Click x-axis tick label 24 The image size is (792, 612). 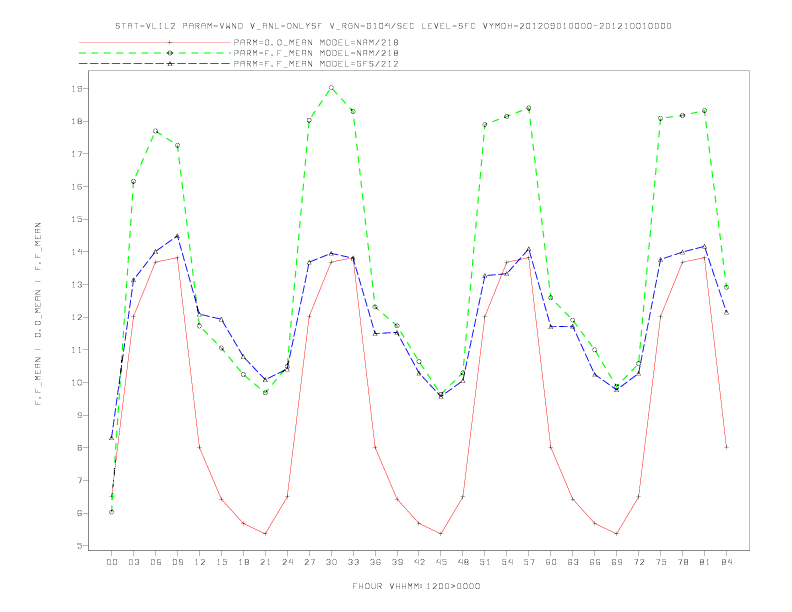(x=287, y=562)
